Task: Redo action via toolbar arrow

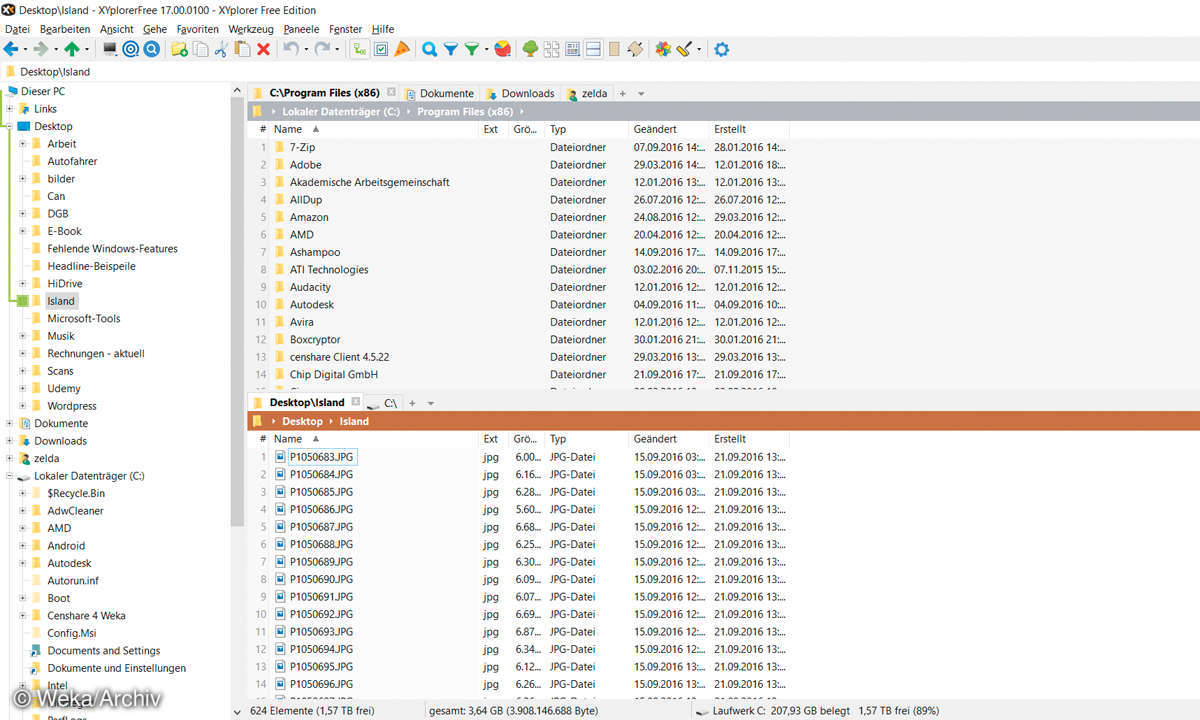Action: pos(322,49)
